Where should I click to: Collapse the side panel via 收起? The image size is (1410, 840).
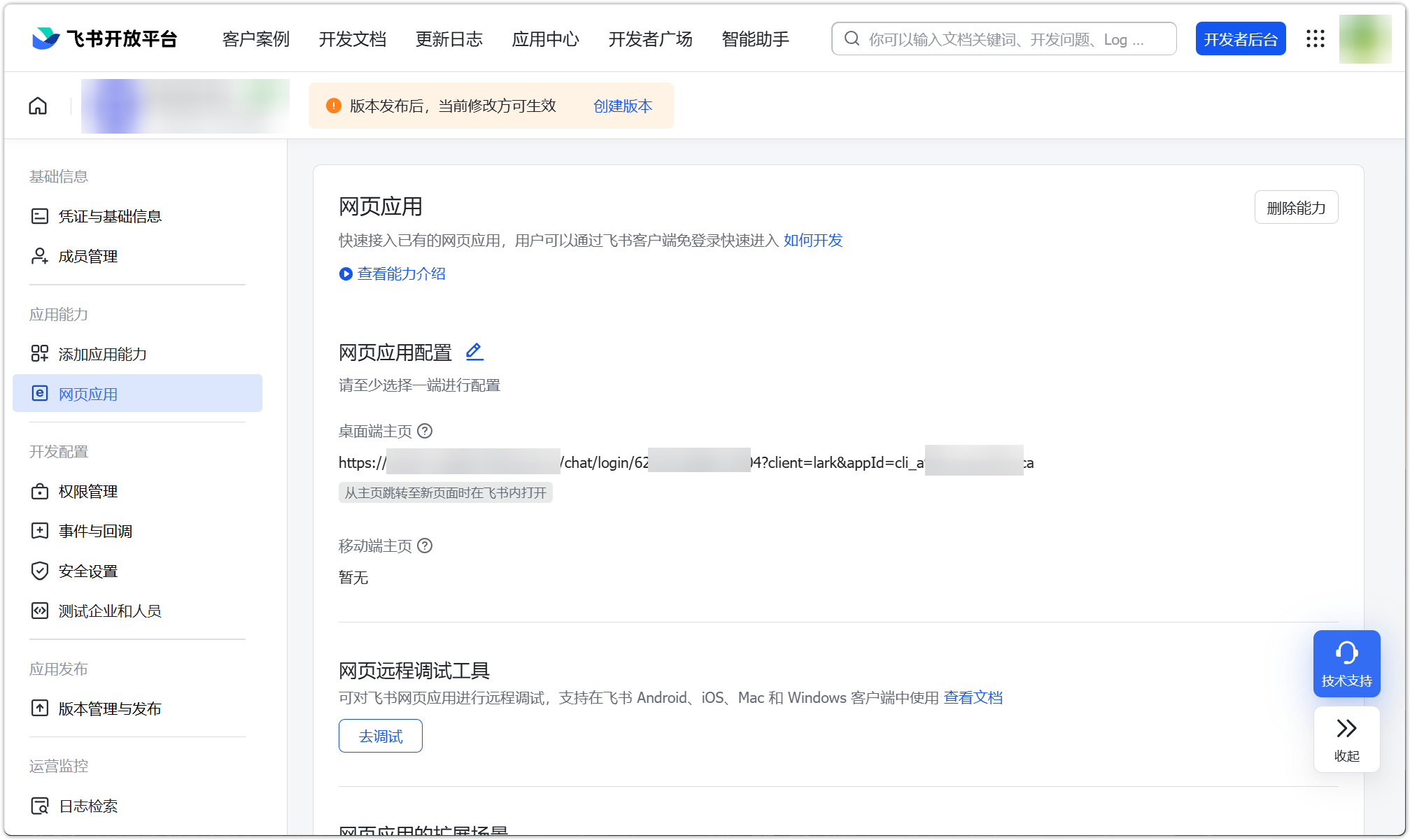pyautogui.click(x=1346, y=739)
